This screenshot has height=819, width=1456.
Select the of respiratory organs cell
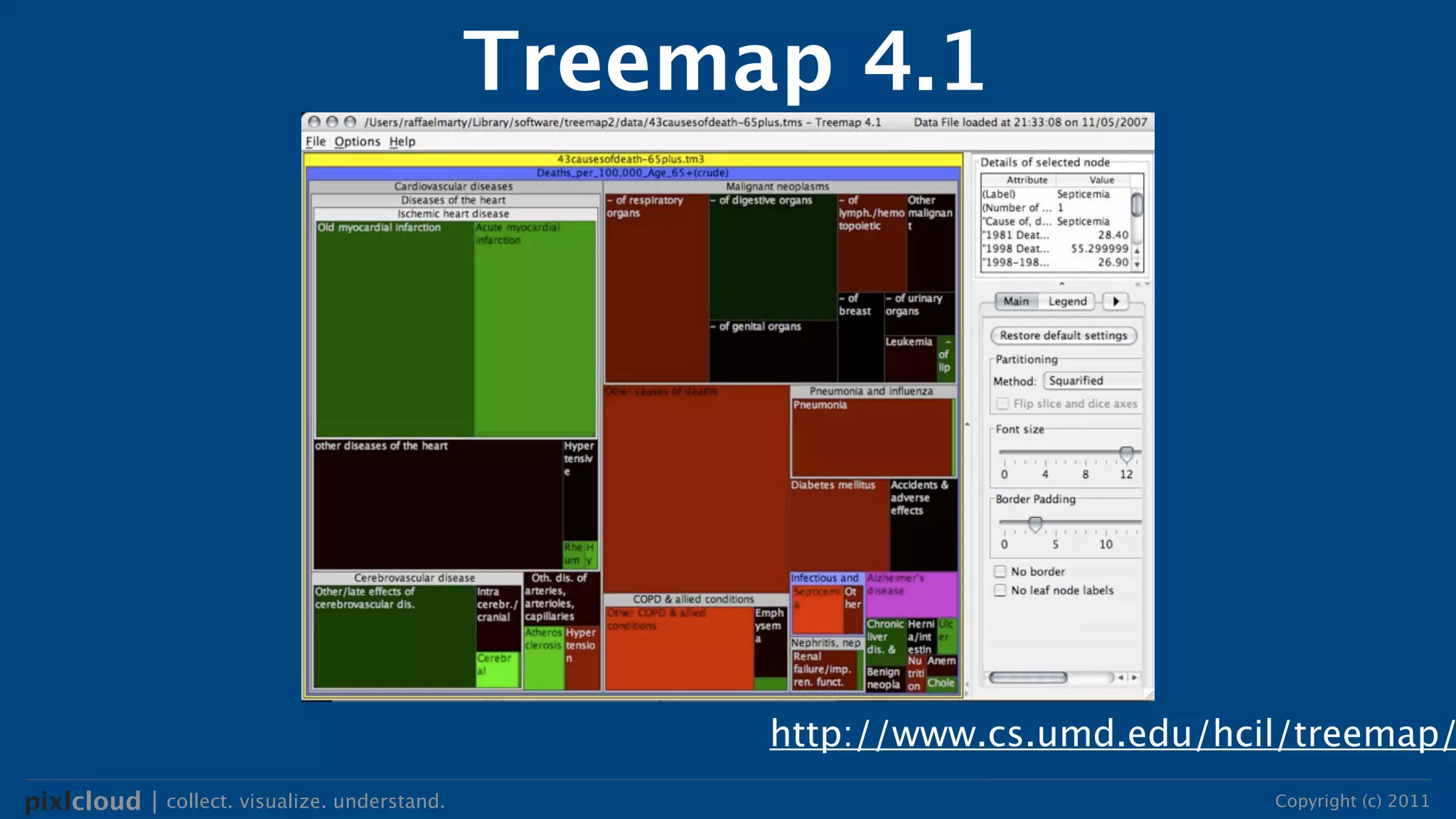657,288
